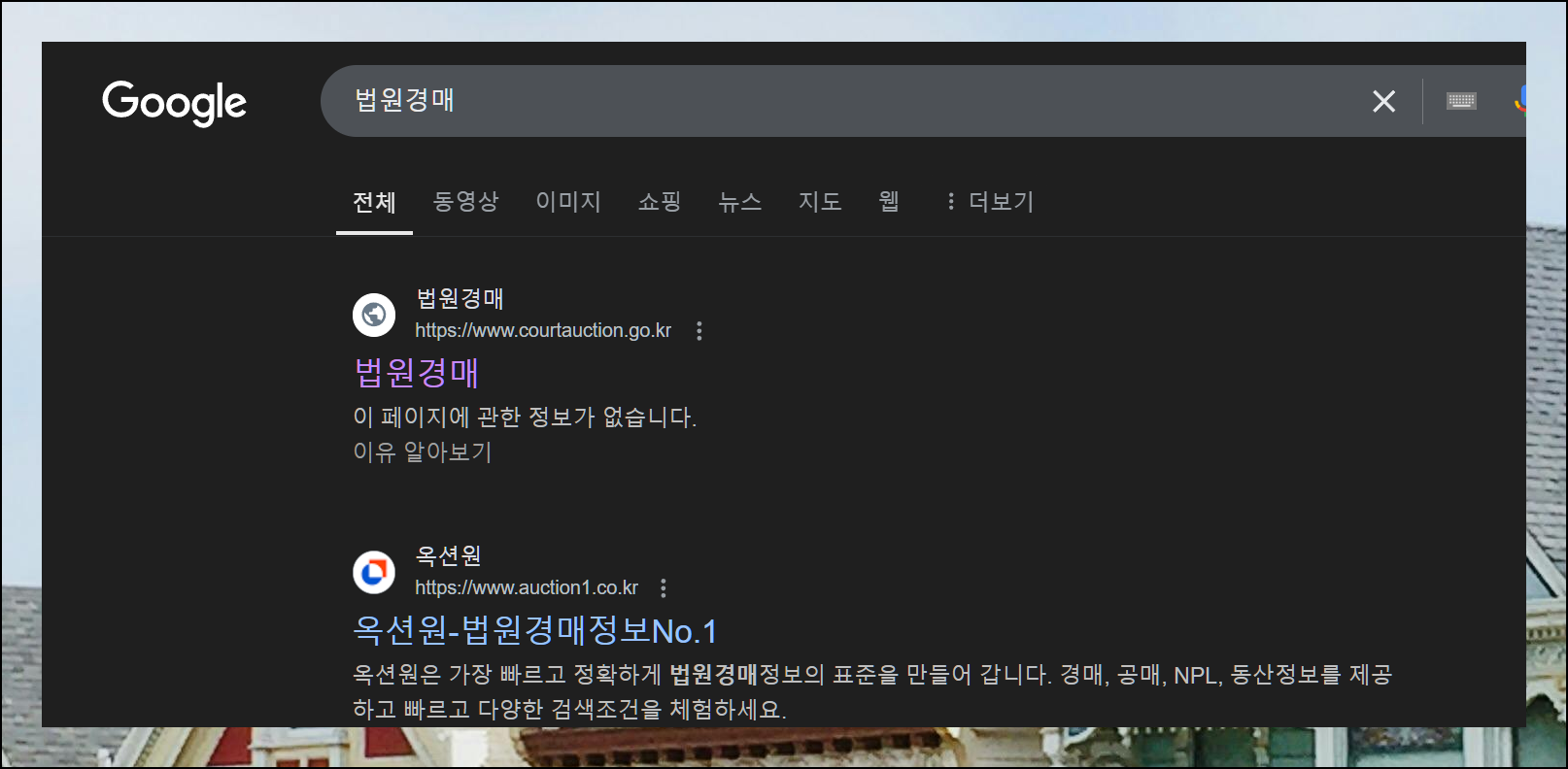Click the courtauction.go.kr globe favicon
The width and height of the screenshot is (1568, 769).
tap(374, 315)
